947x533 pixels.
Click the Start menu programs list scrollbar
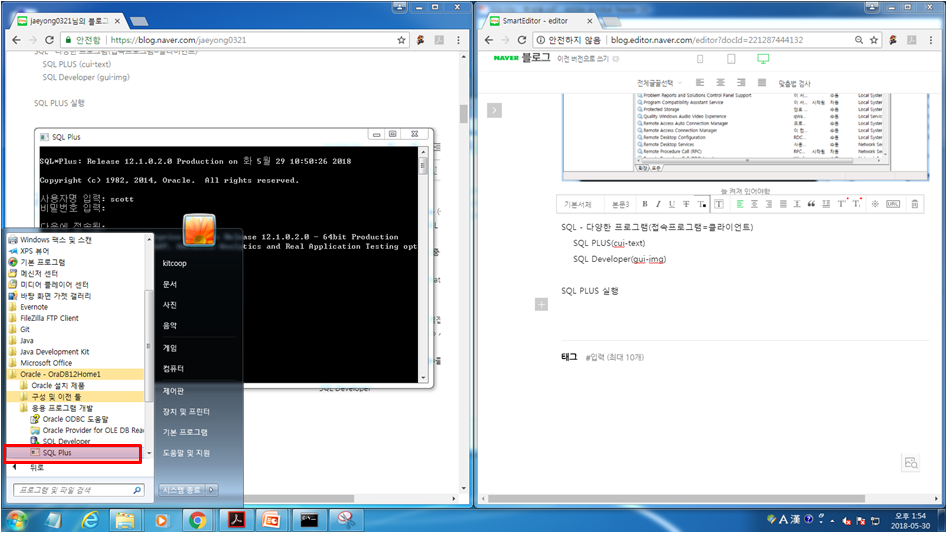(x=149, y=346)
